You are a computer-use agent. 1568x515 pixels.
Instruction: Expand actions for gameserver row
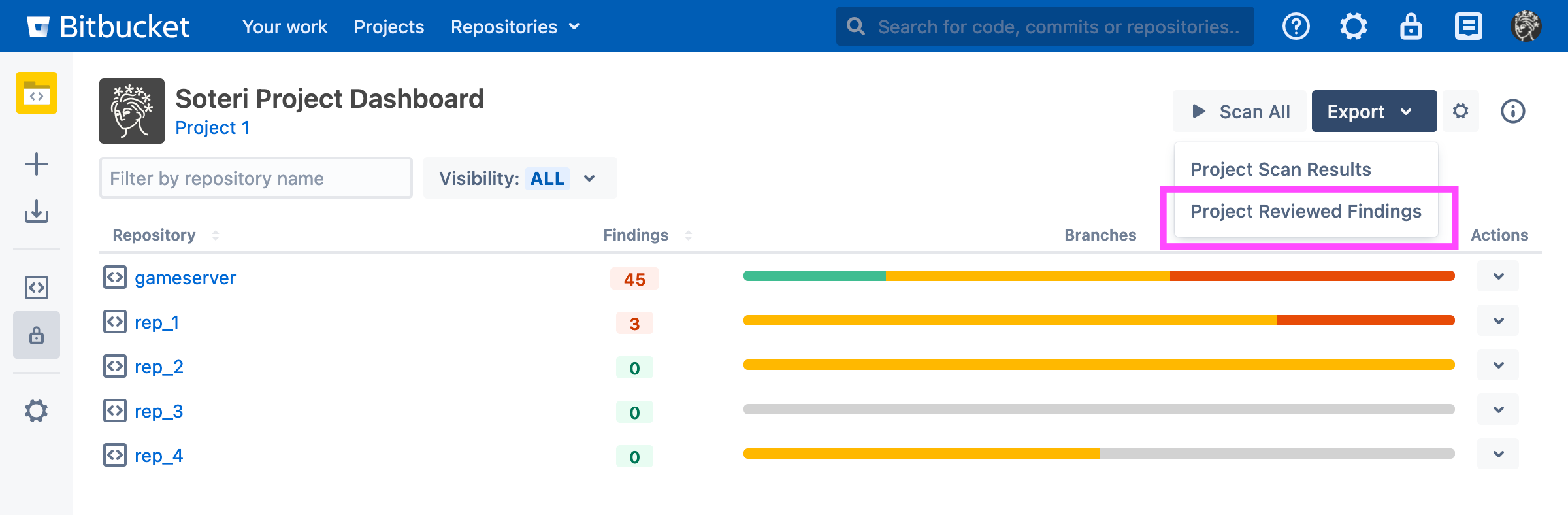point(1498,276)
